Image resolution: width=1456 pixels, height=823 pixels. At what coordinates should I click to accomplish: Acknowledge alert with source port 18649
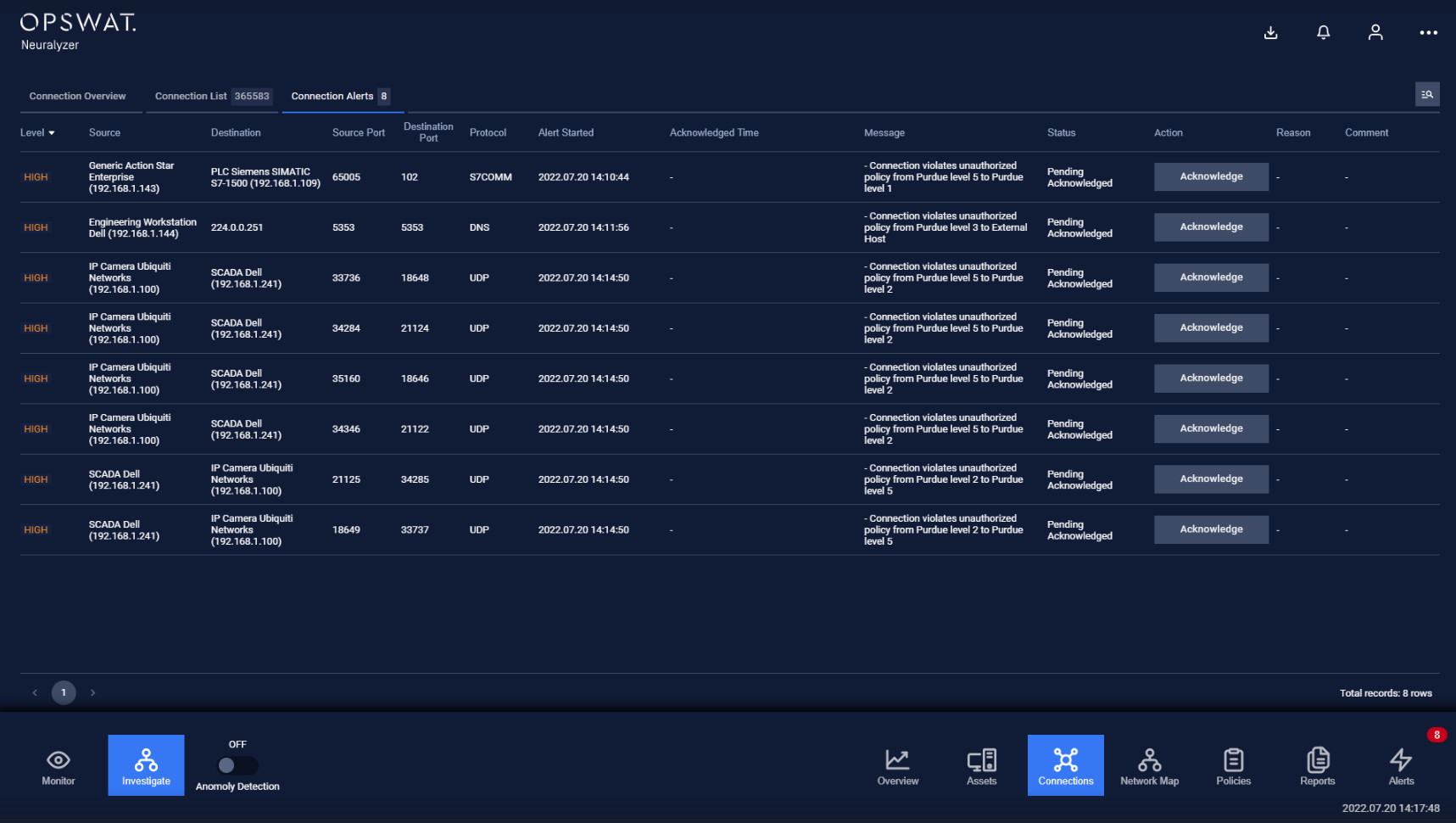click(1211, 529)
